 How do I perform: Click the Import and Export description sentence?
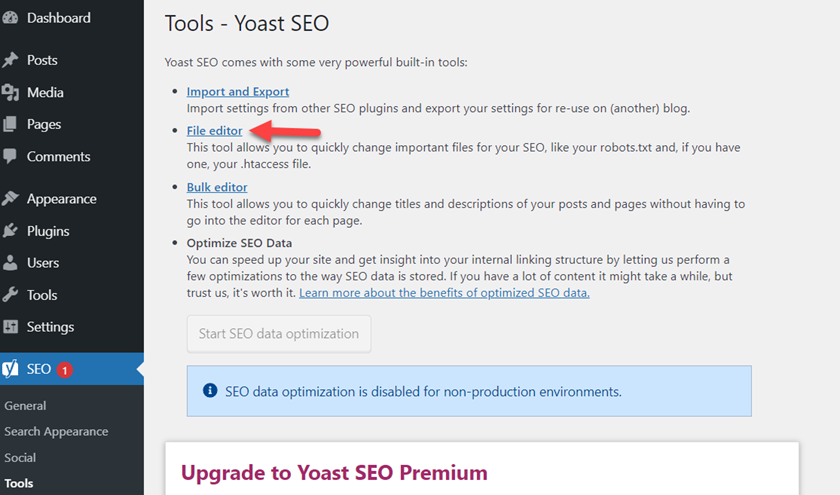tap(438, 108)
